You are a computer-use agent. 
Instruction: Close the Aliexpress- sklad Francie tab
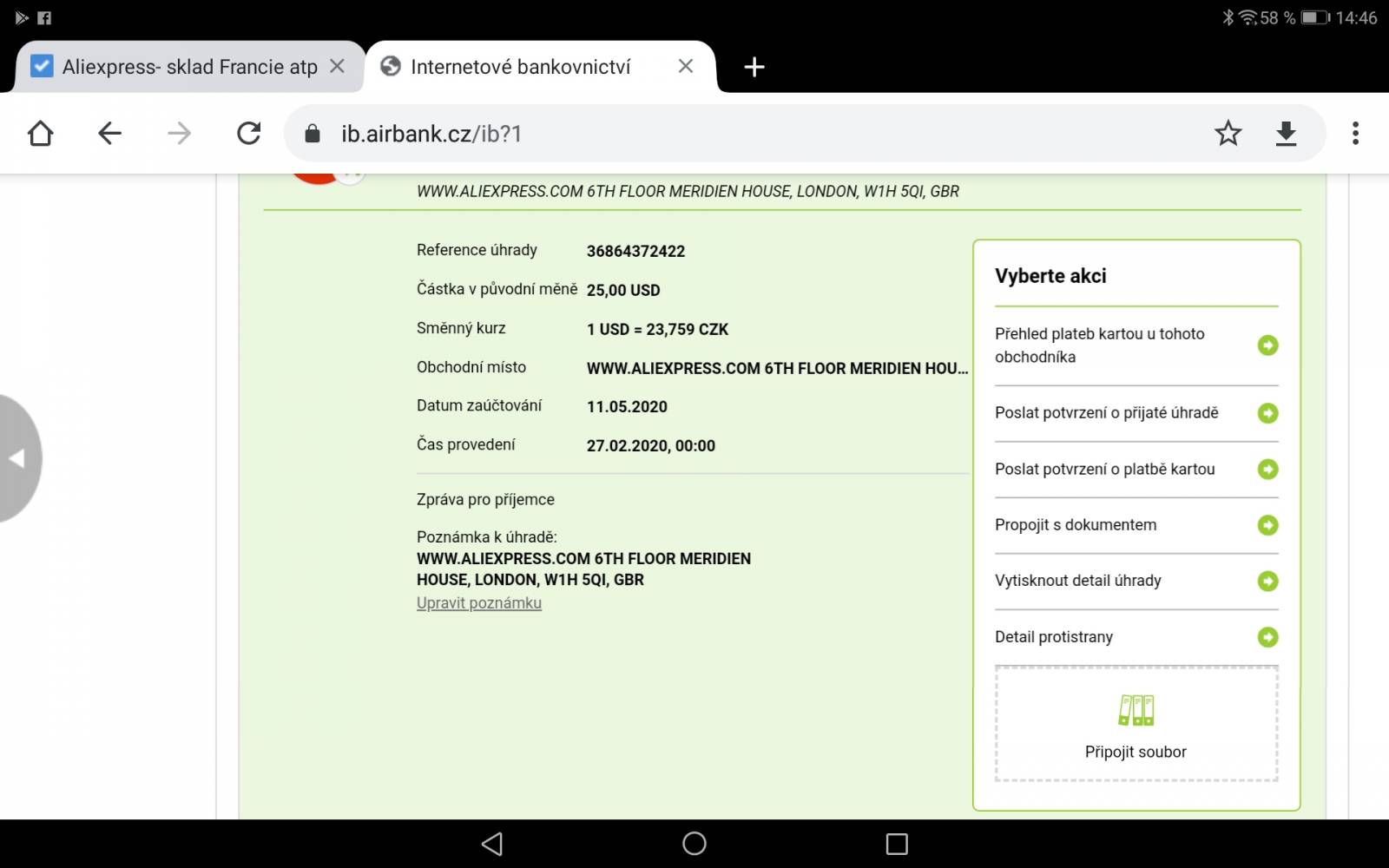[338, 66]
